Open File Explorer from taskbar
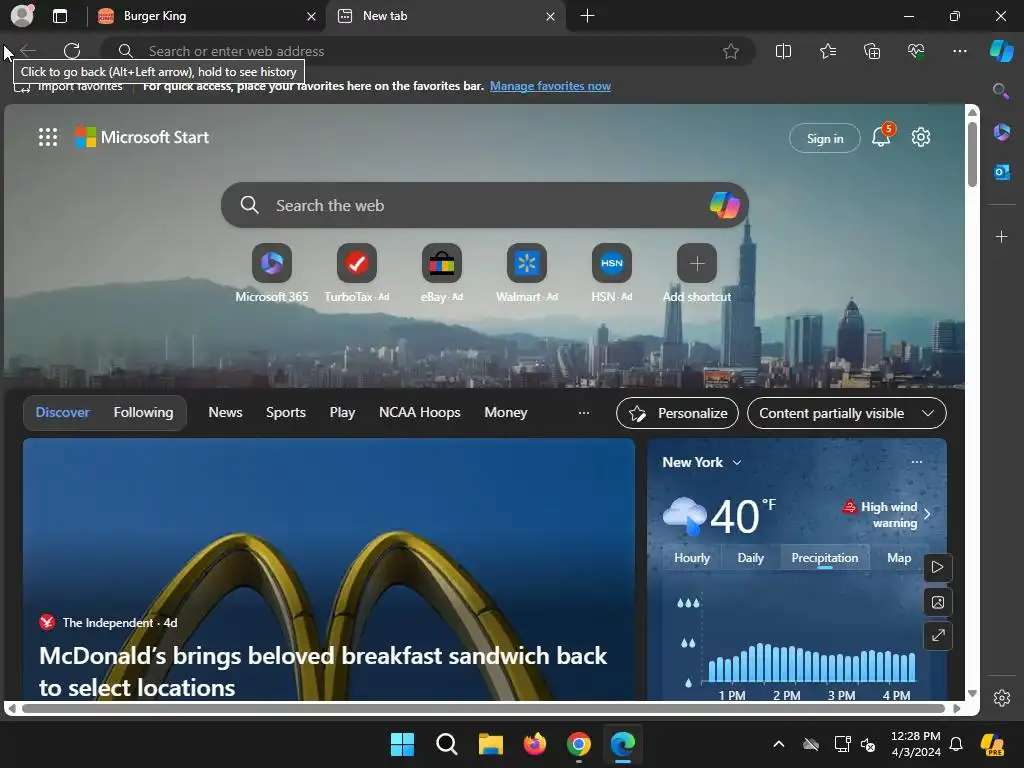 [x=490, y=744]
